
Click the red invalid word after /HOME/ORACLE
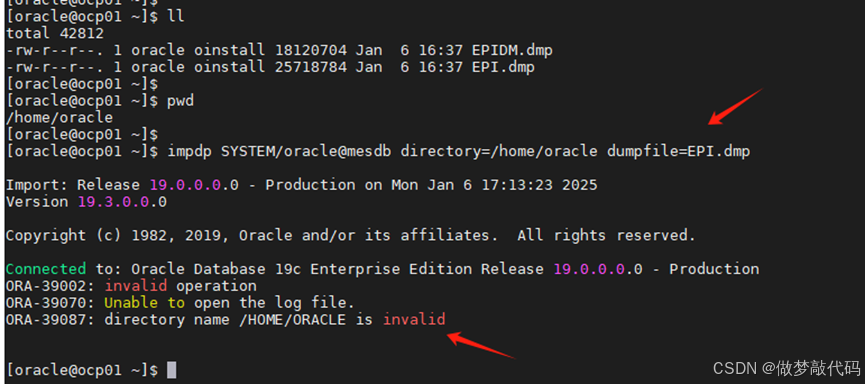(x=414, y=319)
